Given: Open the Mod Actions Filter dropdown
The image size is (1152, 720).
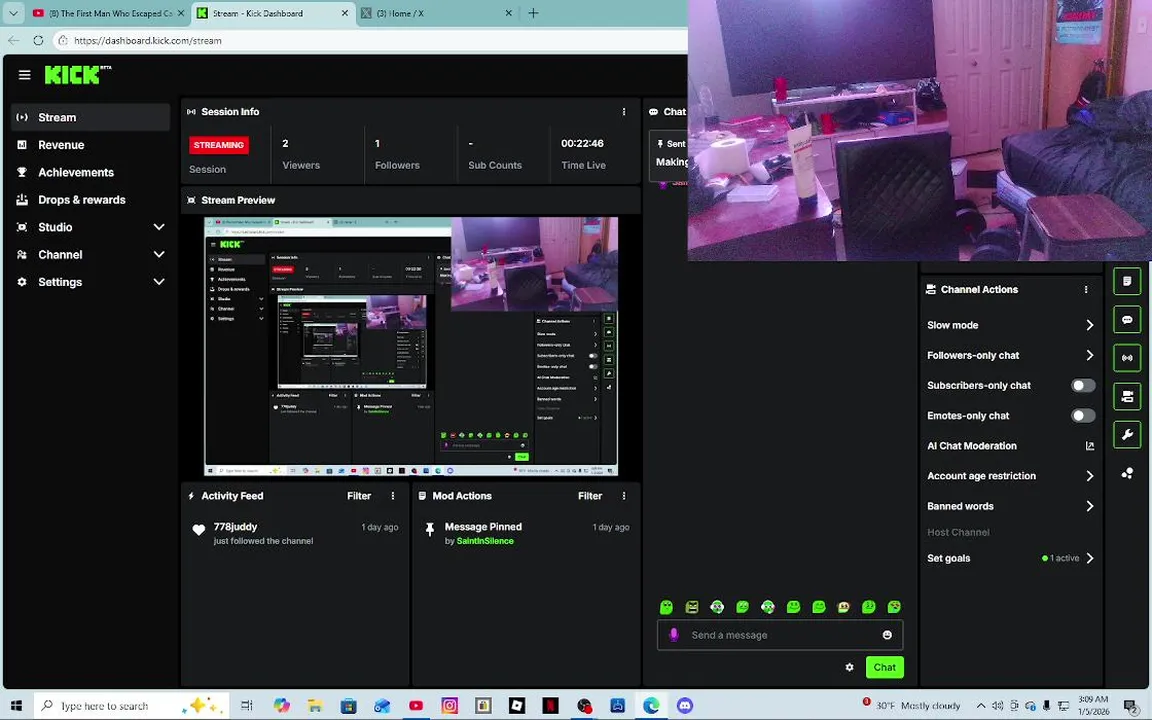Looking at the screenshot, I should click(x=590, y=496).
